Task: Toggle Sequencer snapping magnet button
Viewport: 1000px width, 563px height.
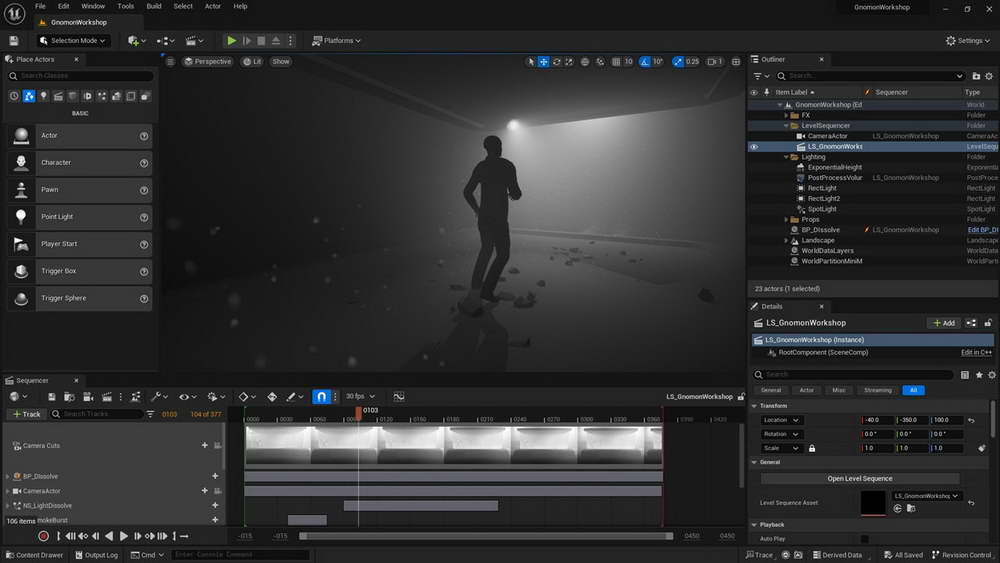Action: (321, 397)
